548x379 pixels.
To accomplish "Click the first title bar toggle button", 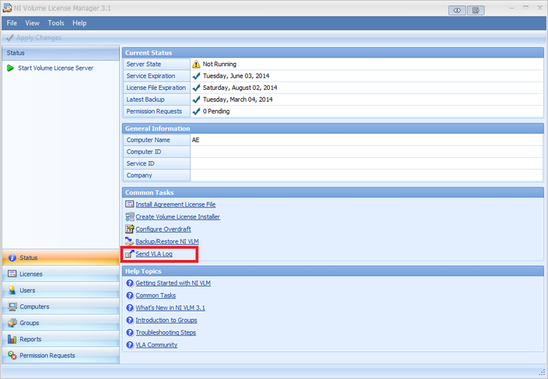I will tap(457, 10).
